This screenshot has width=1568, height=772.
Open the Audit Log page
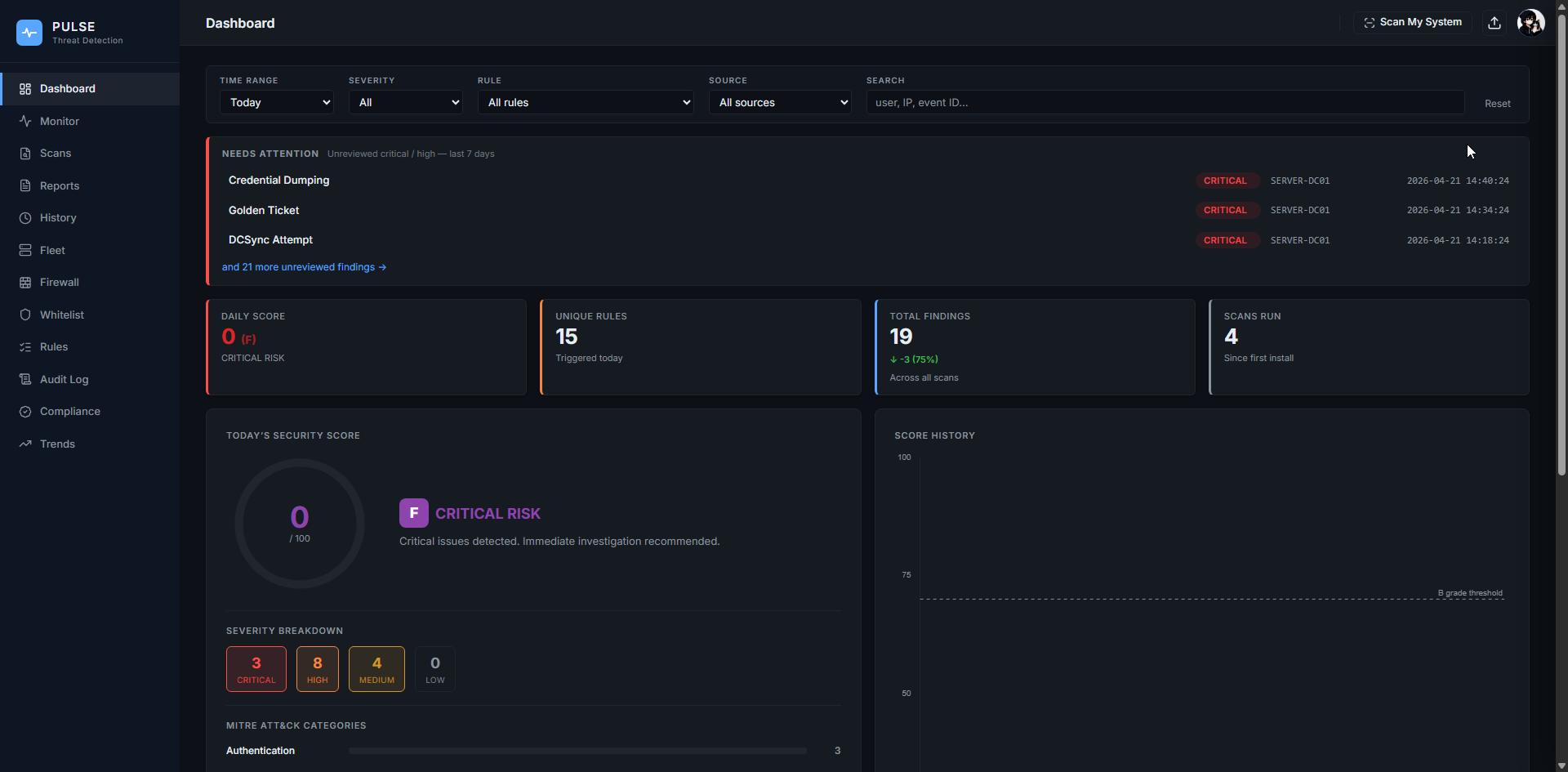tap(90, 379)
